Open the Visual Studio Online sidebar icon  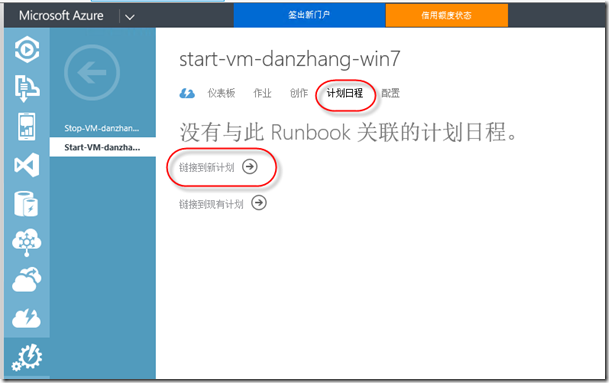tap(26, 165)
